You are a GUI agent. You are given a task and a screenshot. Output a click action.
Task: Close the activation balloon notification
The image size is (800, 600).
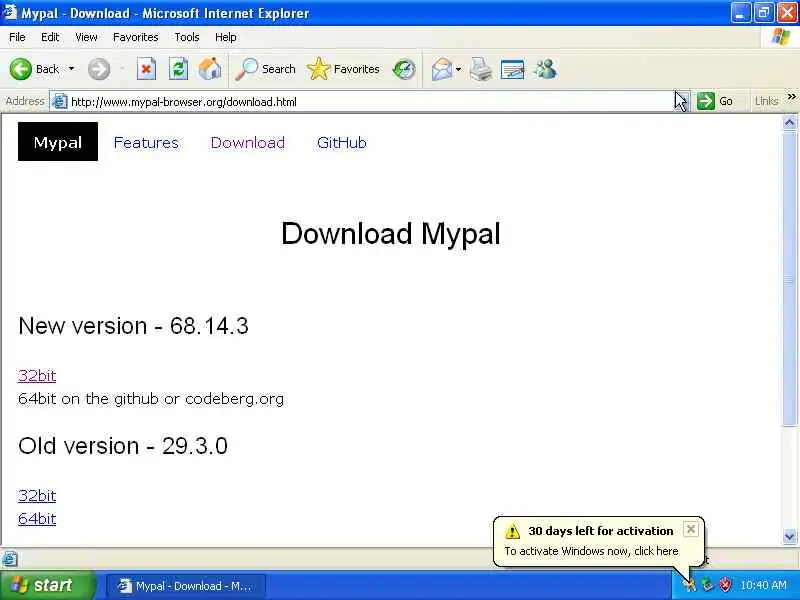click(x=690, y=529)
